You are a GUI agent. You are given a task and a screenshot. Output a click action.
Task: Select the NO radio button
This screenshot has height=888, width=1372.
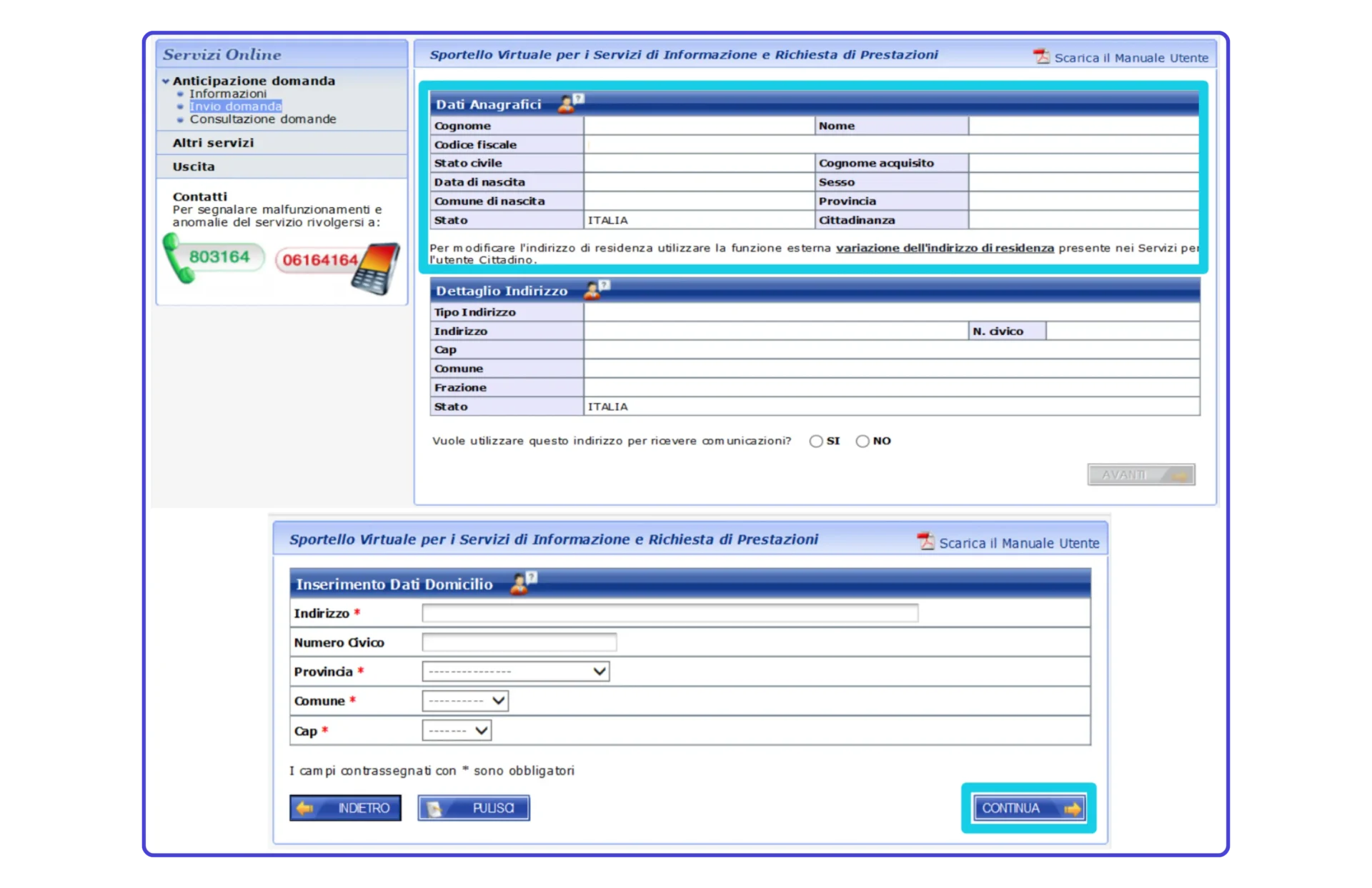(x=863, y=441)
